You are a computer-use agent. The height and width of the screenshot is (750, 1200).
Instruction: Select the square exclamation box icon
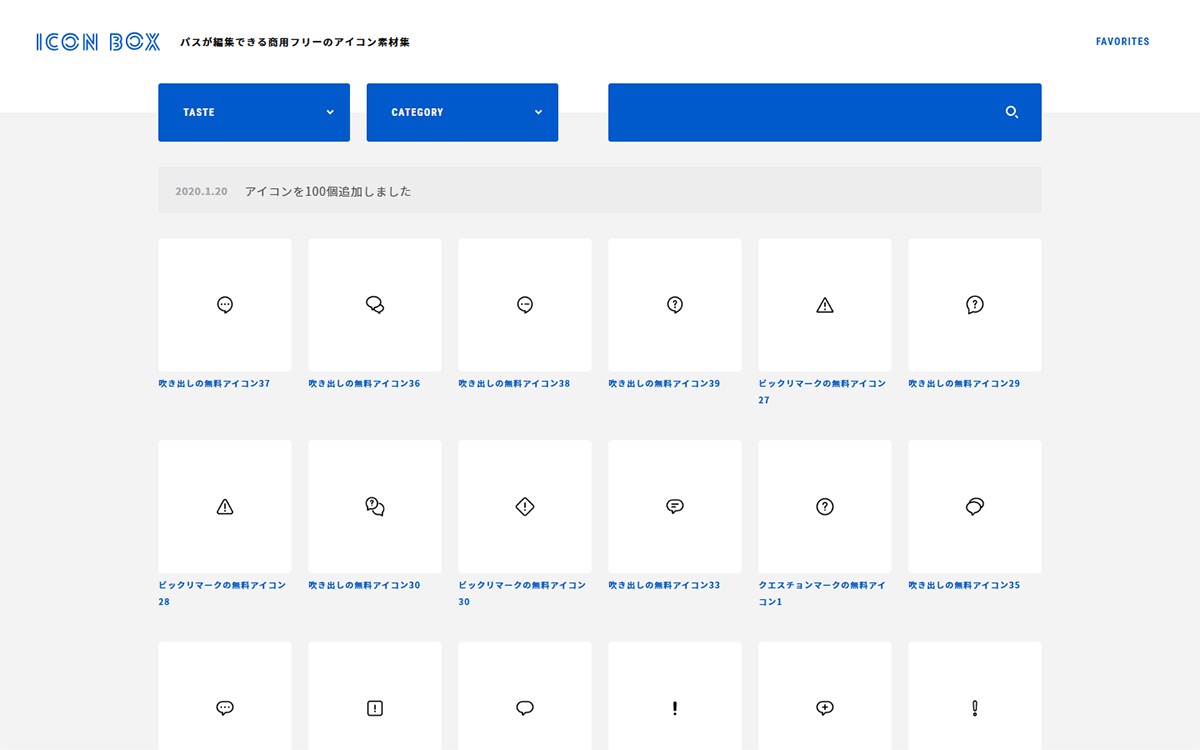tap(374, 708)
